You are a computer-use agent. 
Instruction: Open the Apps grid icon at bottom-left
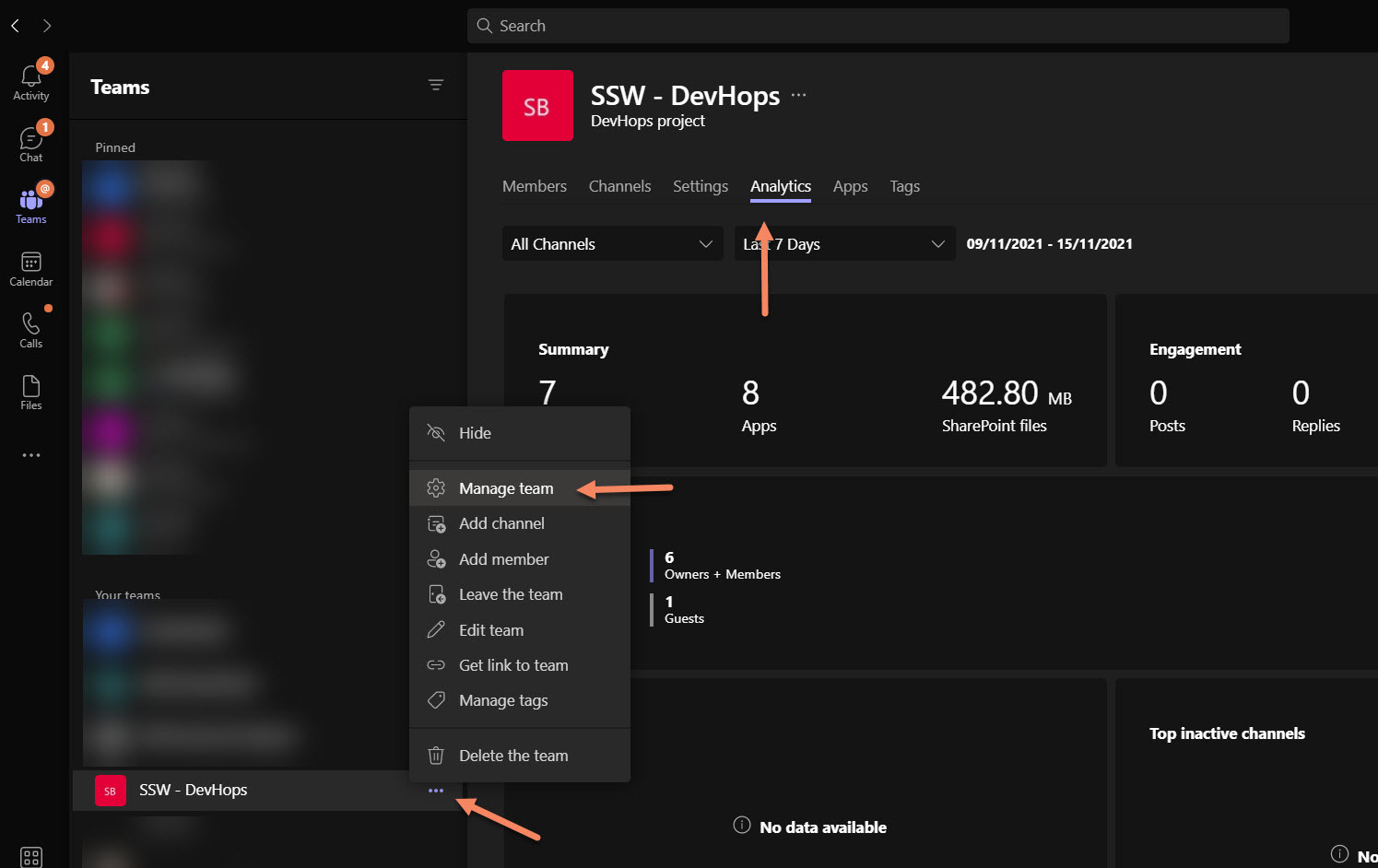coord(30,857)
